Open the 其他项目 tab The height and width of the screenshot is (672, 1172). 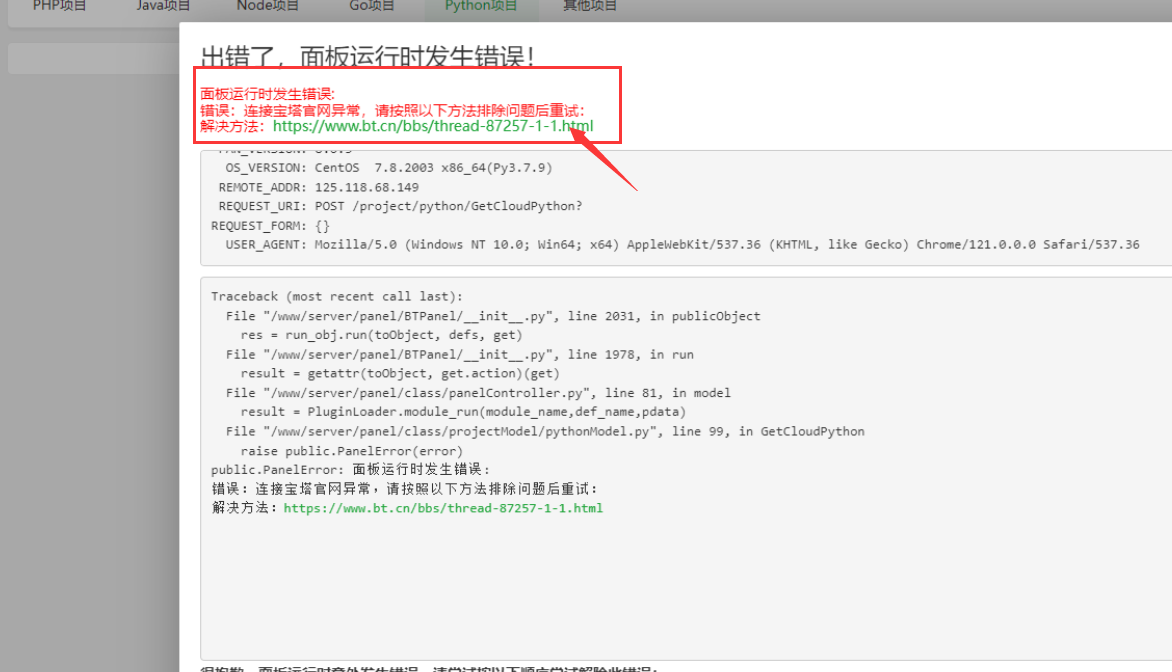click(590, 6)
